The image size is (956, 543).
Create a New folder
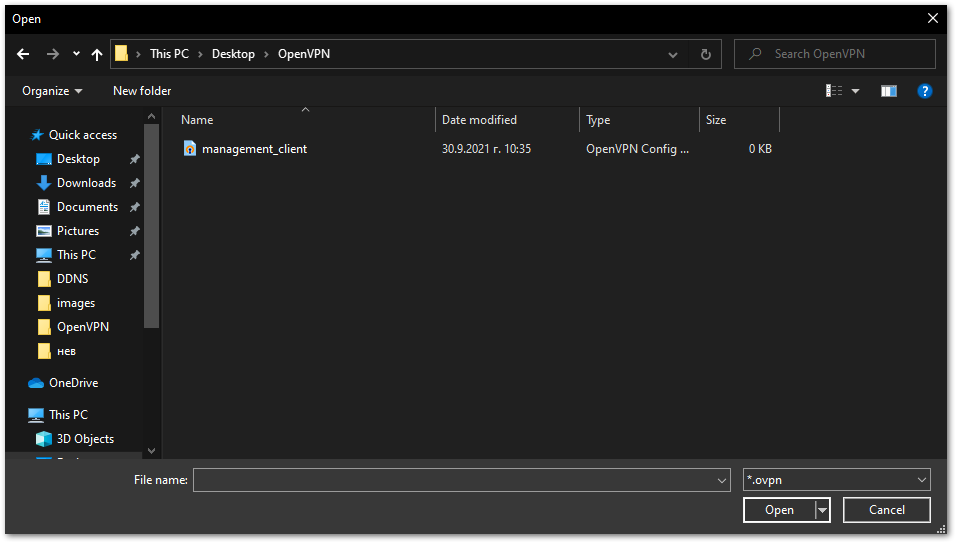click(x=142, y=91)
